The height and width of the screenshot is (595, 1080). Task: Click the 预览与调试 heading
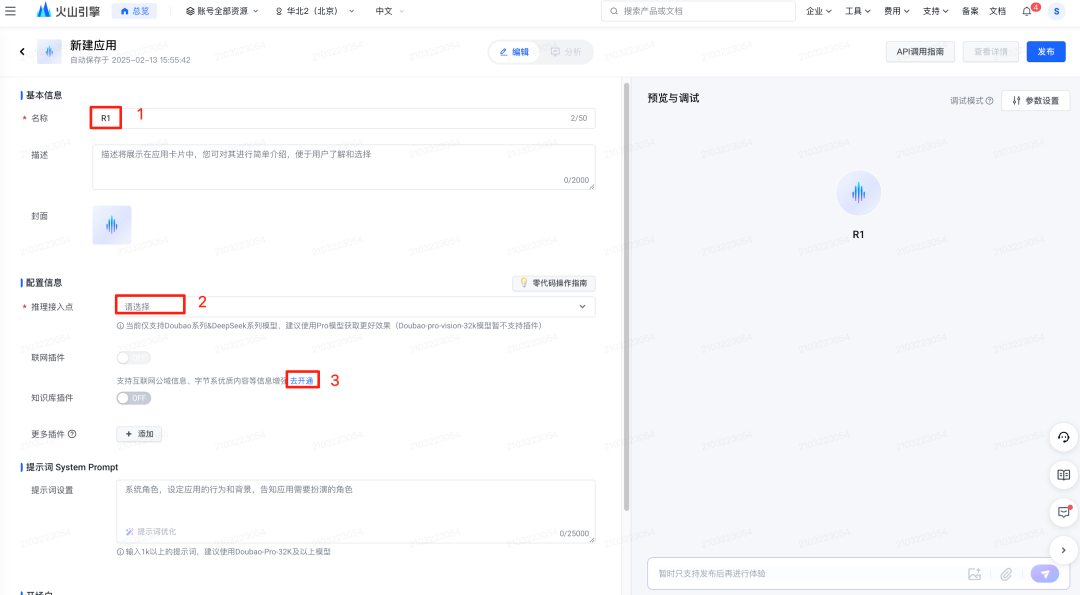coord(673,98)
